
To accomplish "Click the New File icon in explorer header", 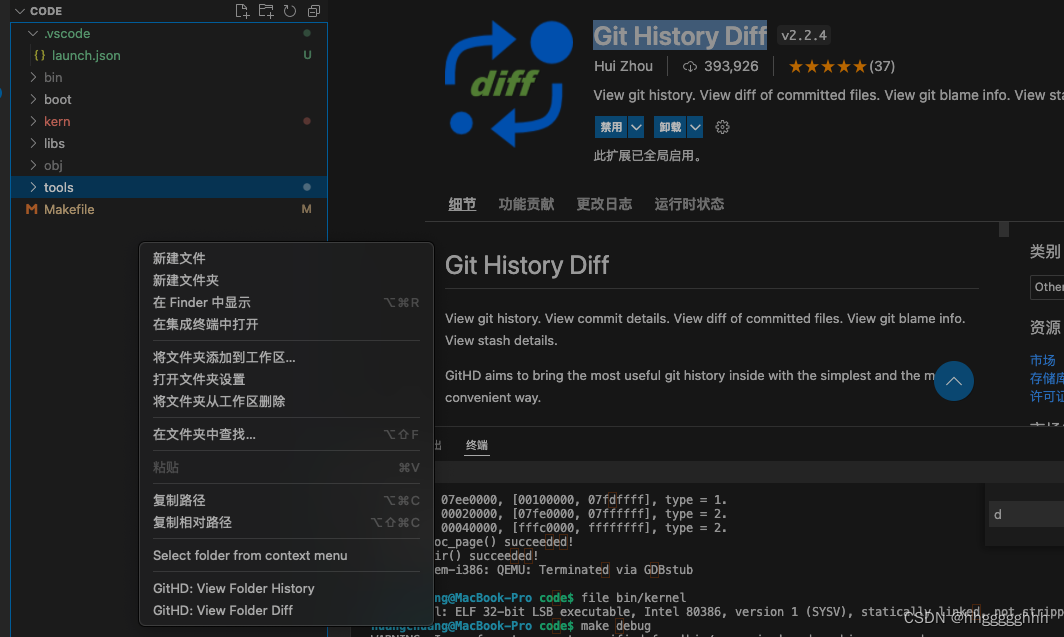I will 242,11.
